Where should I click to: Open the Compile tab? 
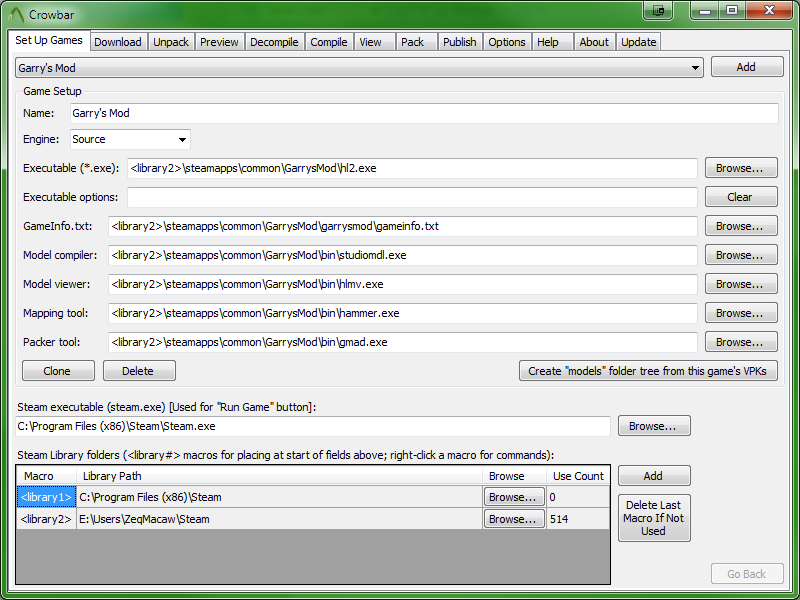pos(329,42)
